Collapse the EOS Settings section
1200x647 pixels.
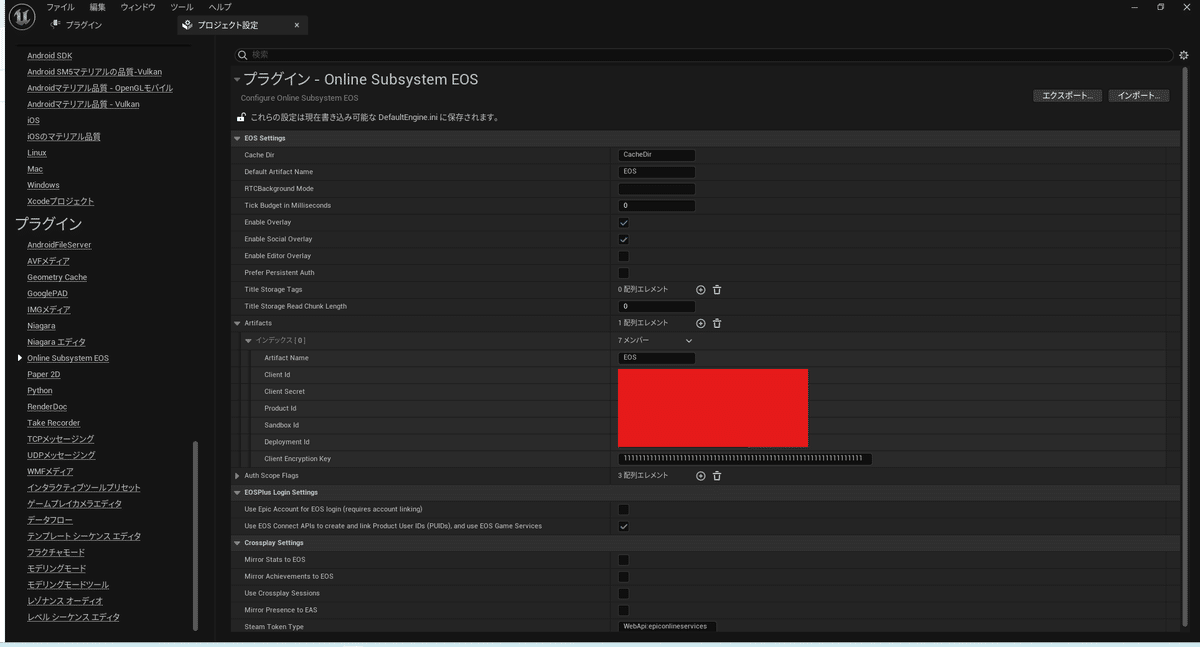[238, 138]
